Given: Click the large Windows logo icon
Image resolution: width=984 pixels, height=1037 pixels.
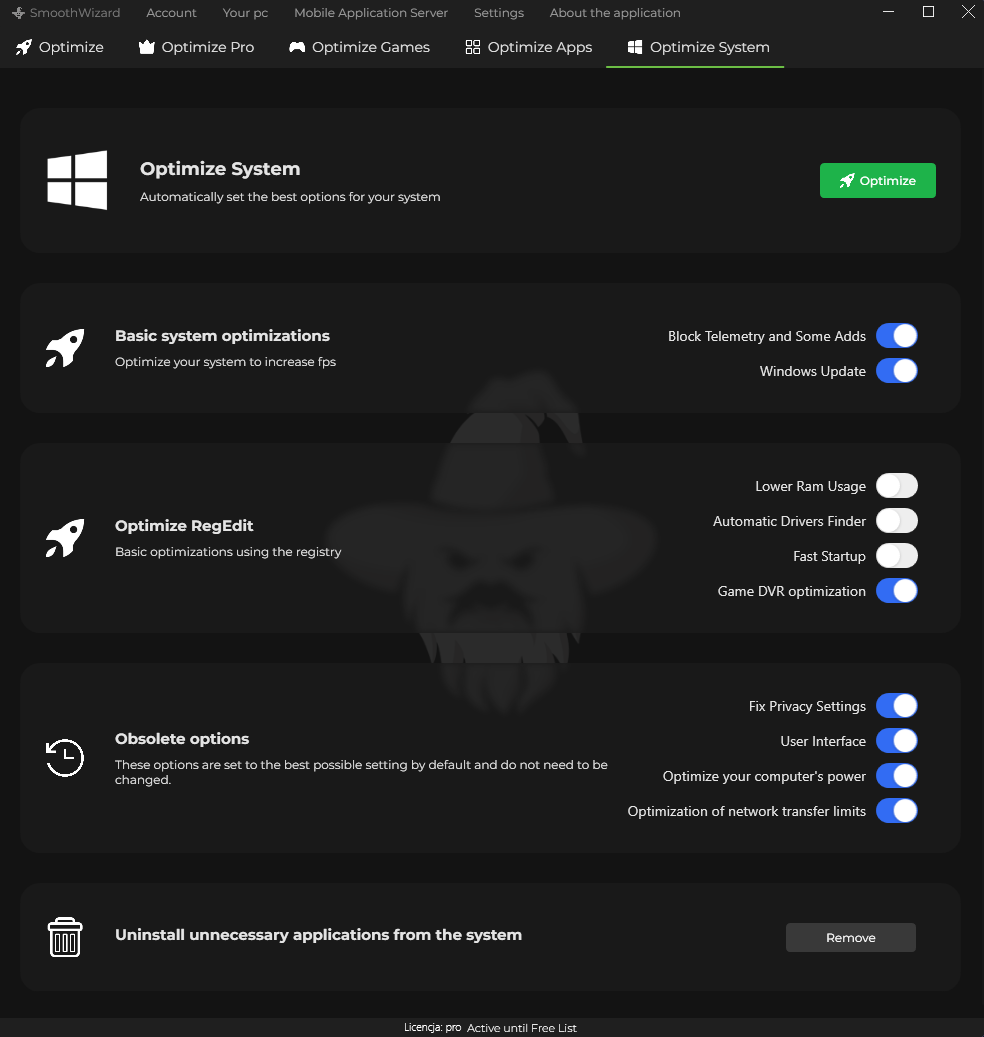Looking at the screenshot, I should 77,180.
